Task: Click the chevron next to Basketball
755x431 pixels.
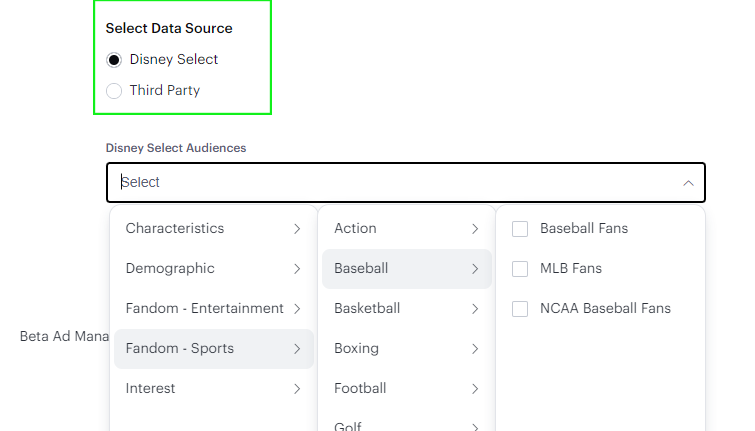Action: tap(475, 309)
